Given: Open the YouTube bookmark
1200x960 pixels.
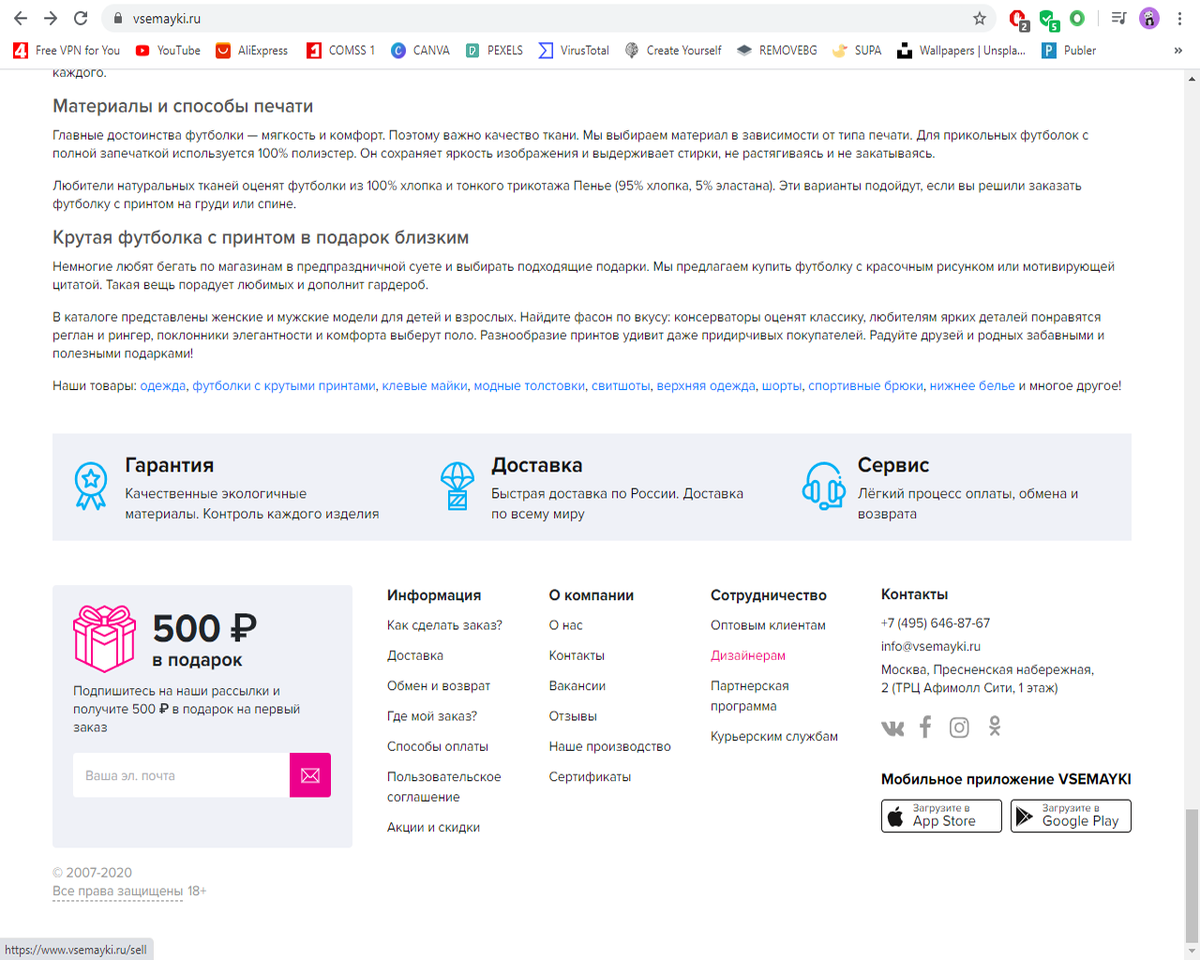Looking at the screenshot, I should coord(168,50).
